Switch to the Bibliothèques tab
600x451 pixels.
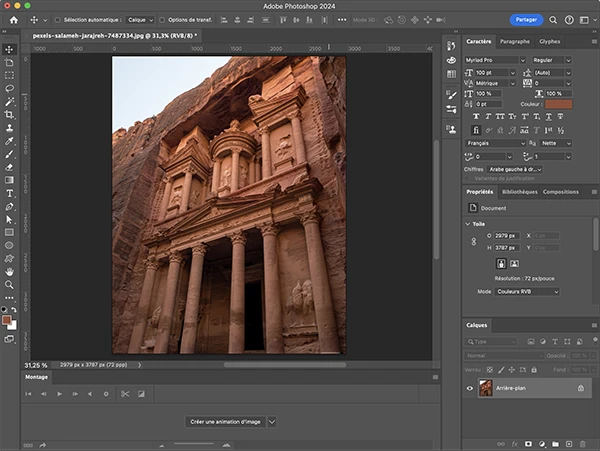pyautogui.click(x=520, y=192)
